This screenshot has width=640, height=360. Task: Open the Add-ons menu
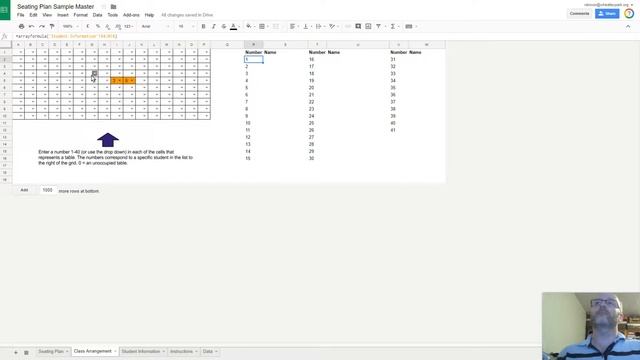[x=131, y=15]
